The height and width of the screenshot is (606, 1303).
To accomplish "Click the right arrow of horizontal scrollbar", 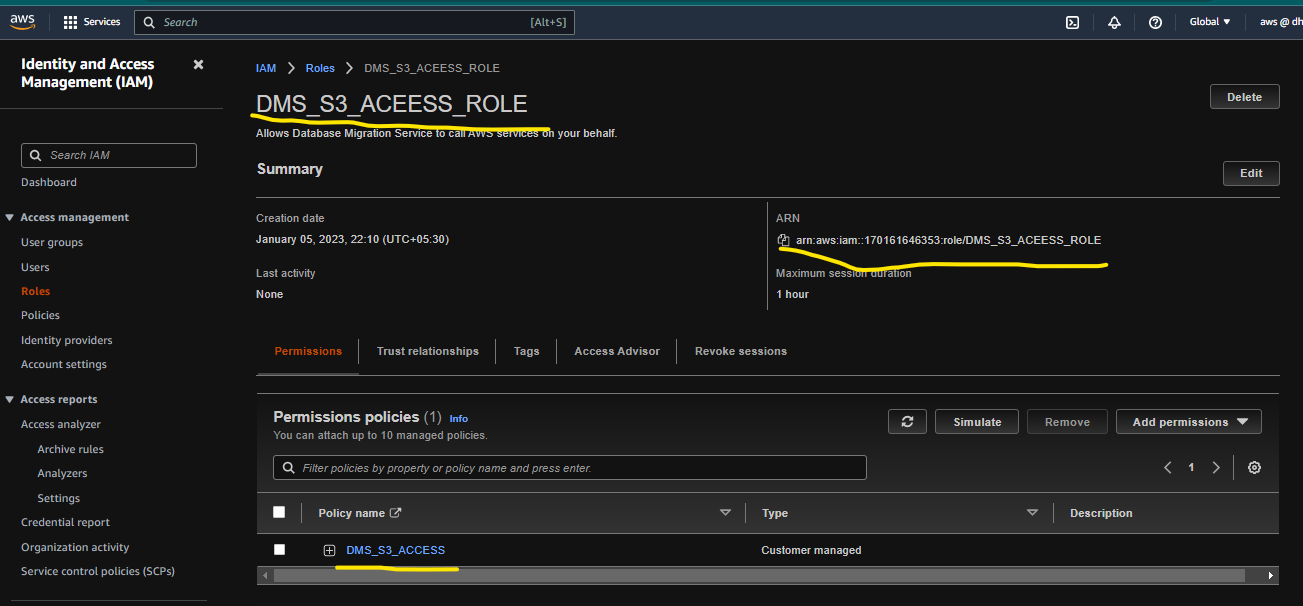I will (x=1271, y=575).
